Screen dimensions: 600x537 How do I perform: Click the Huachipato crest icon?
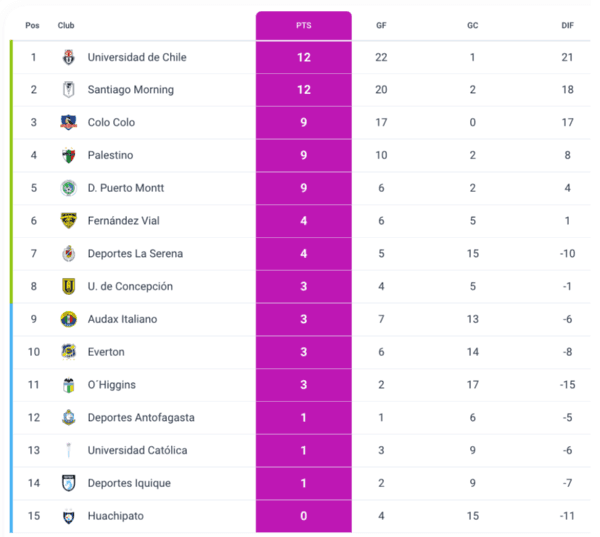coord(68,516)
